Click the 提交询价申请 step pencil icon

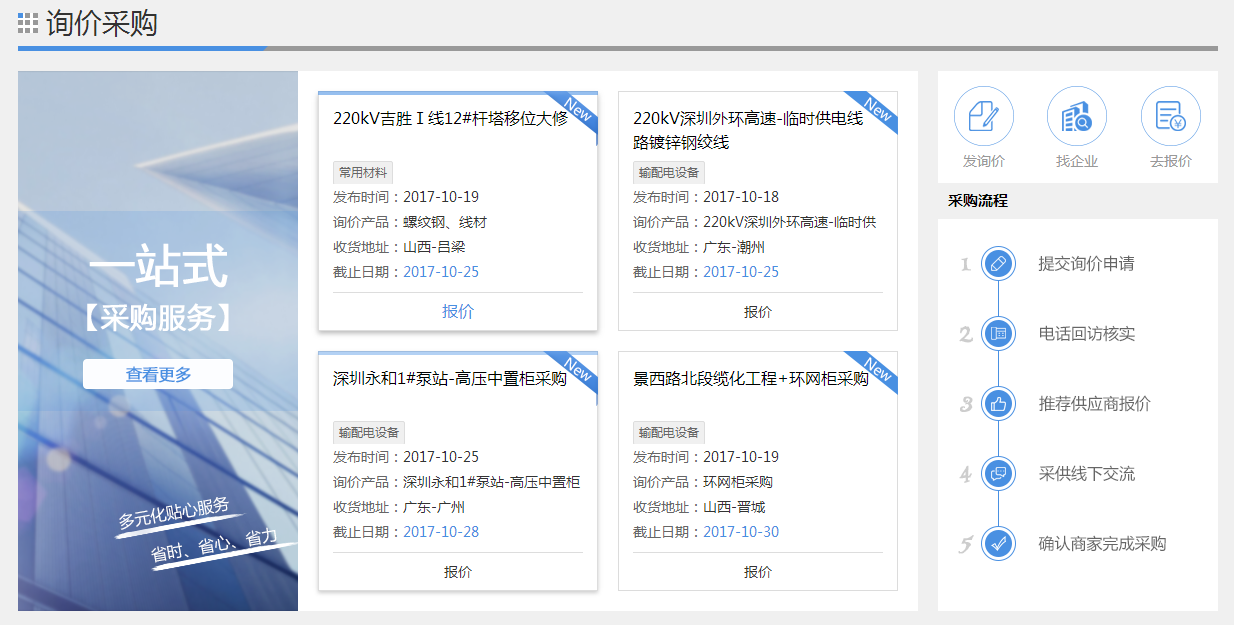click(x=998, y=264)
